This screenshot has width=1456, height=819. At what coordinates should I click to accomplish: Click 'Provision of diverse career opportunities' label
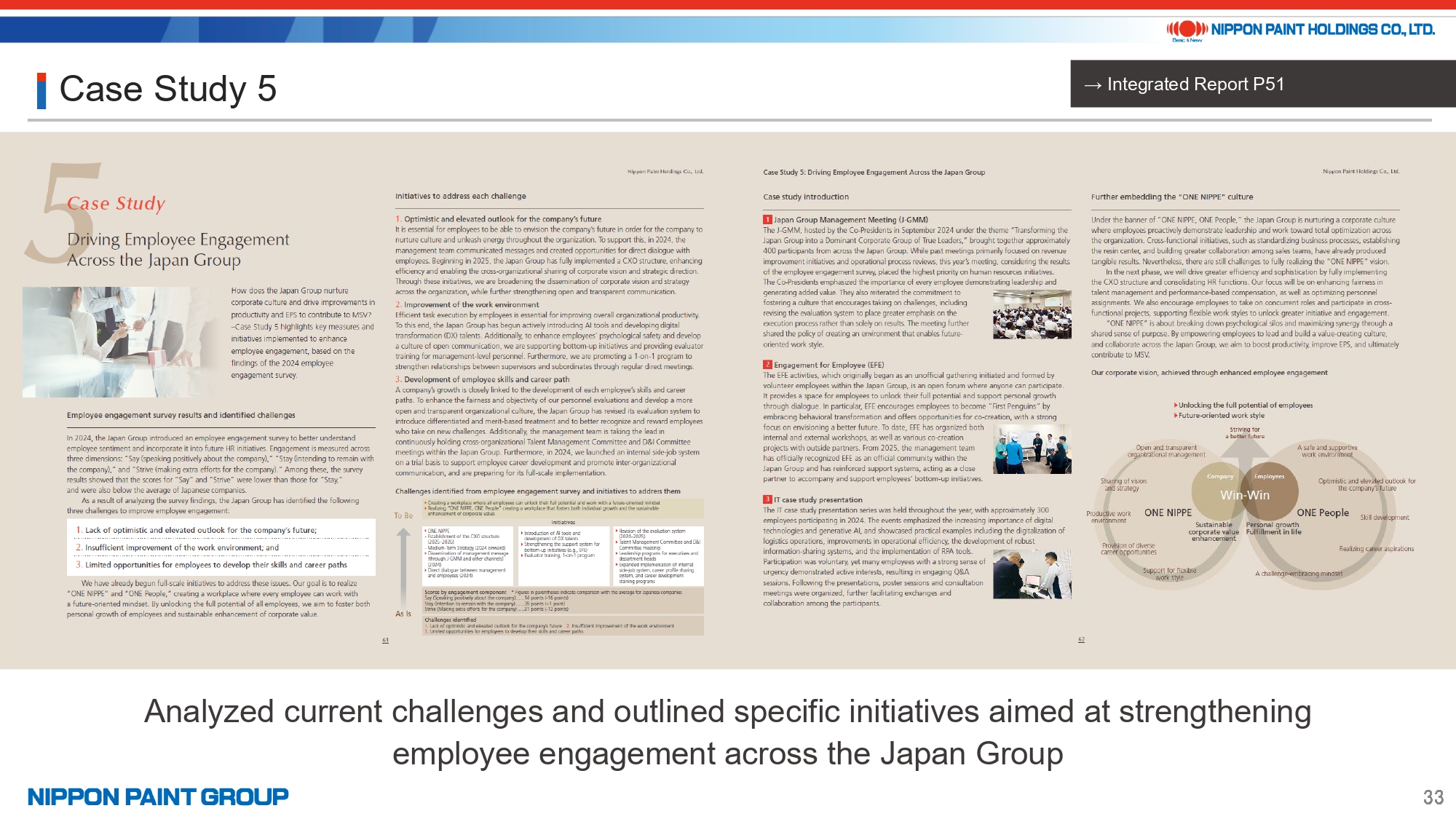(x=1128, y=549)
